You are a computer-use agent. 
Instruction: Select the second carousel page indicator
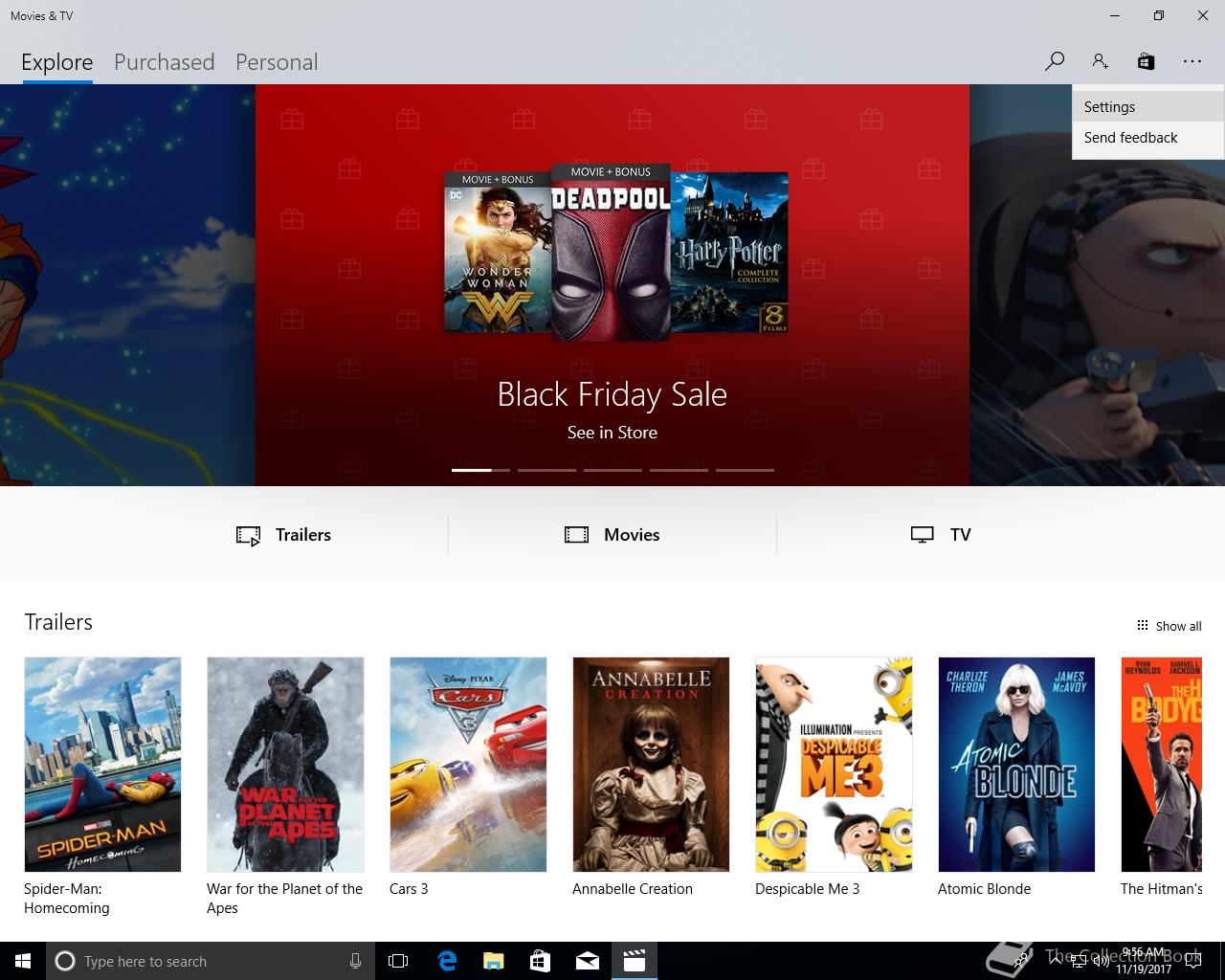tap(546, 470)
